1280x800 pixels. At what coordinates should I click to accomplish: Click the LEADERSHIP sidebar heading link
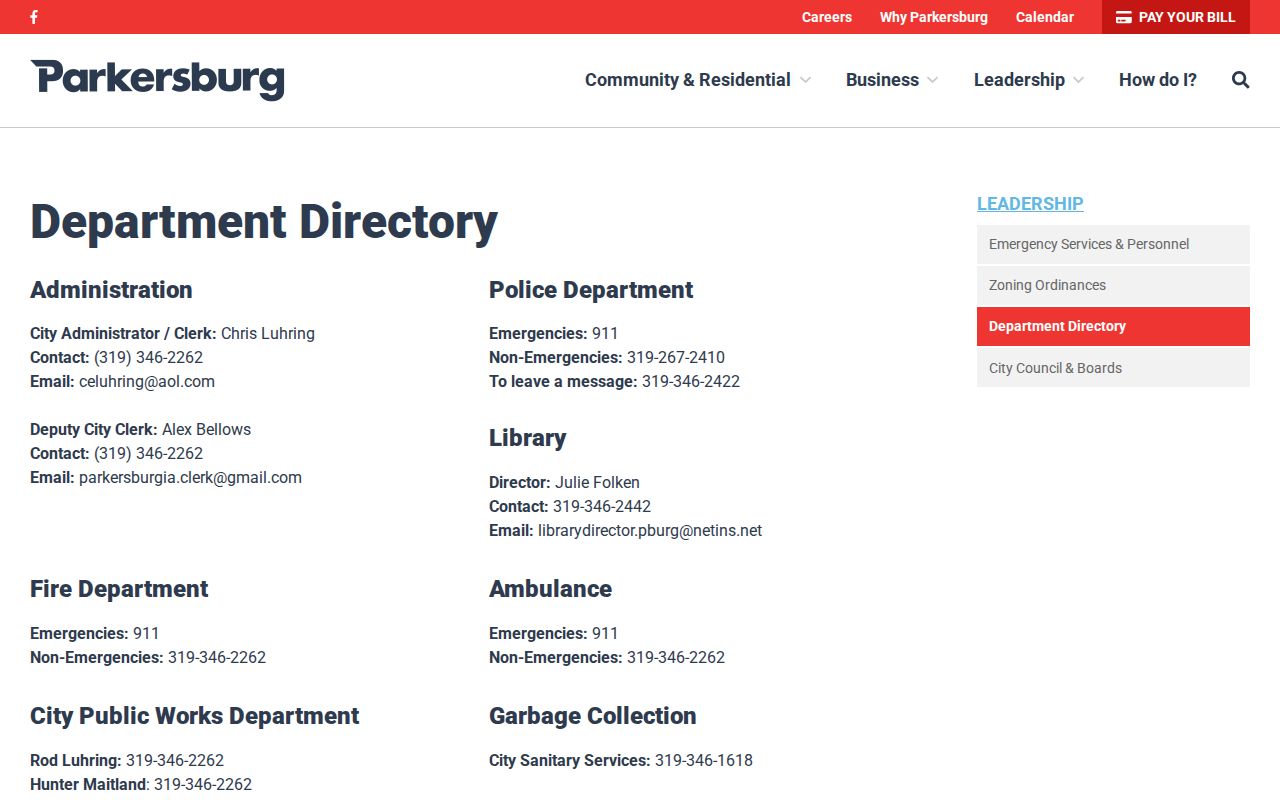click(1030, 203)
